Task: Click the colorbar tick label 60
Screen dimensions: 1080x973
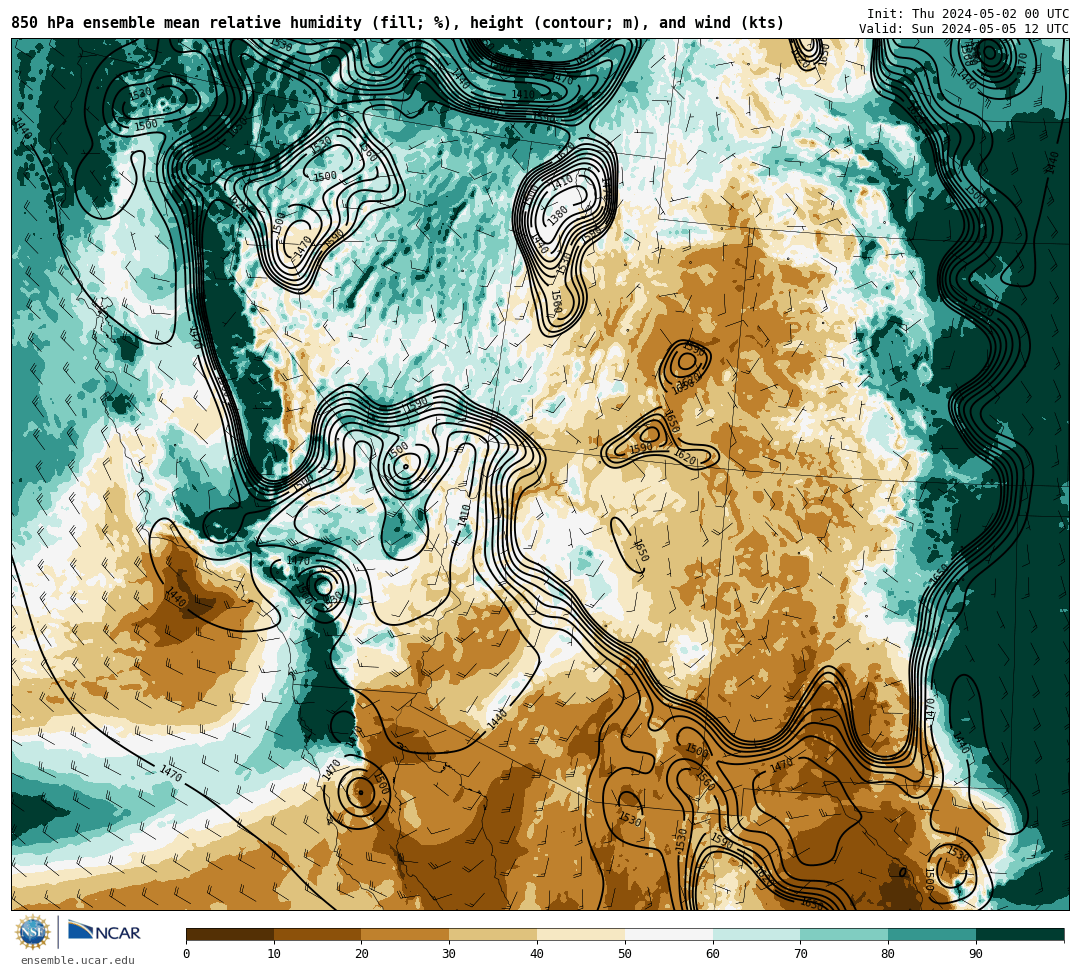Action: click(x=713, y=954)
